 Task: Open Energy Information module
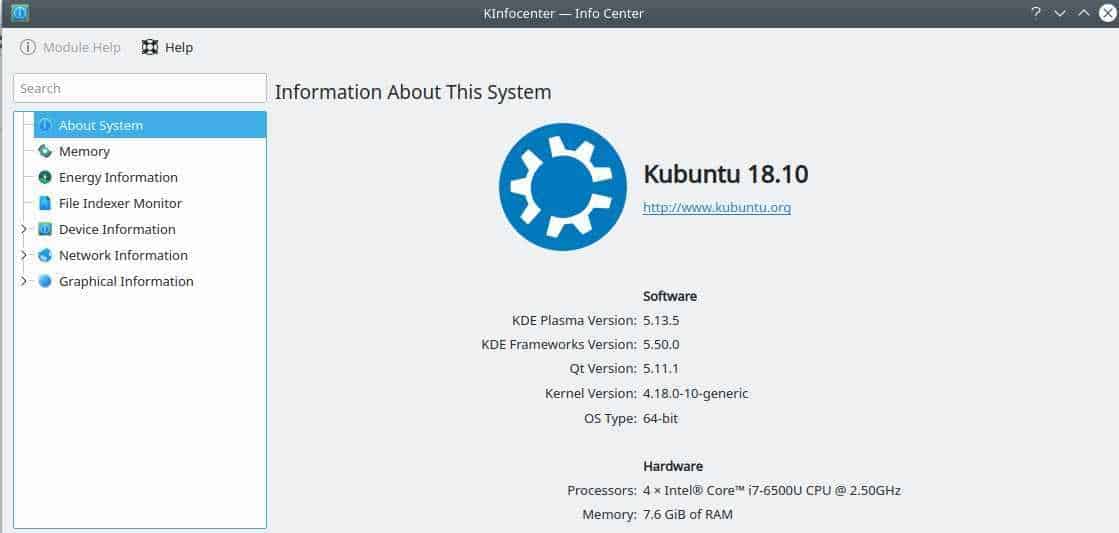tap(118, 178)
